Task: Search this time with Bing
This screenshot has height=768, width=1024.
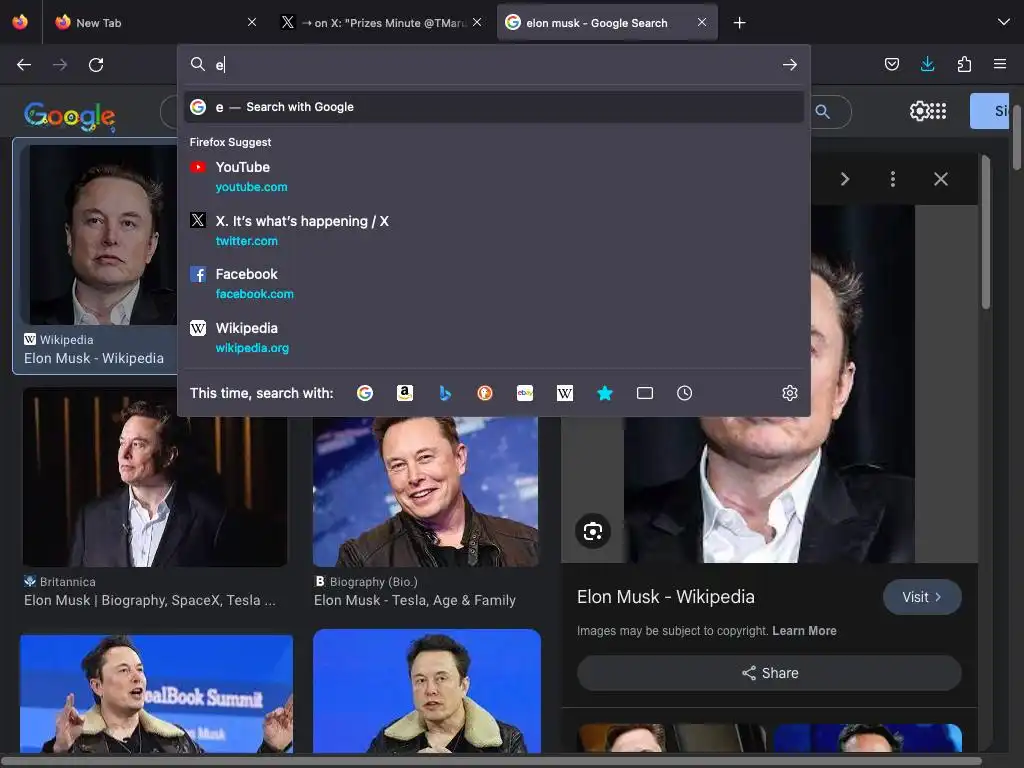Action: point(445,393)
